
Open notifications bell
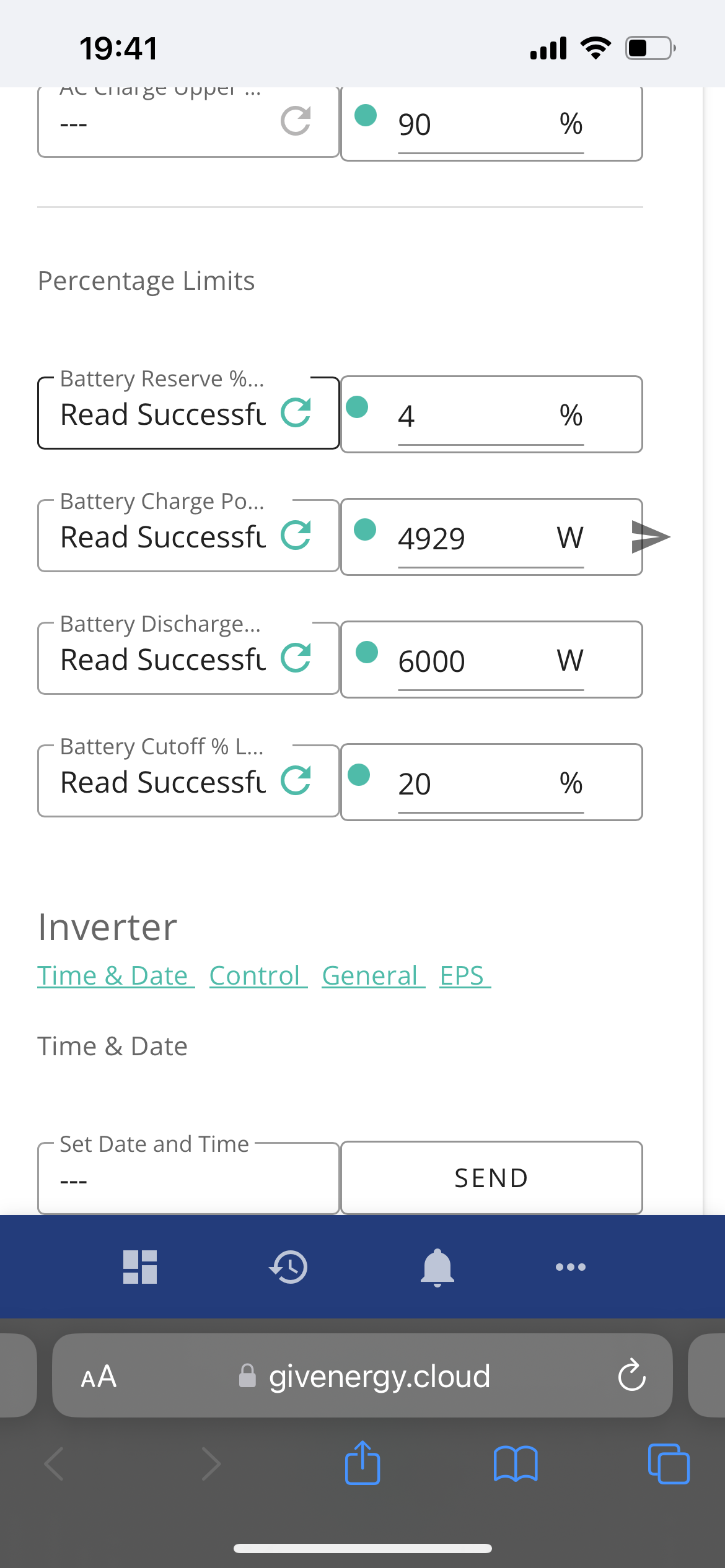point(437,1268)
